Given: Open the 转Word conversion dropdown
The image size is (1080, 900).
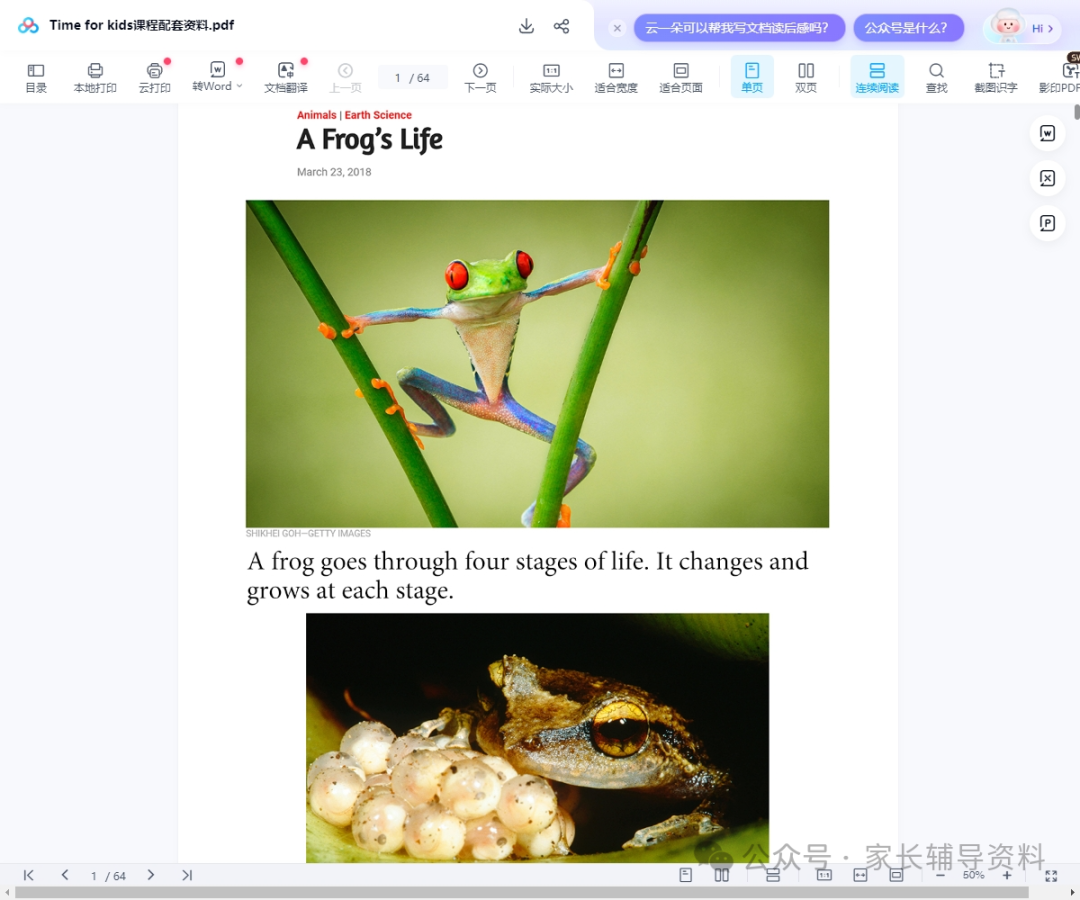Looking at the screenshot, I should [x=217, y=77].
